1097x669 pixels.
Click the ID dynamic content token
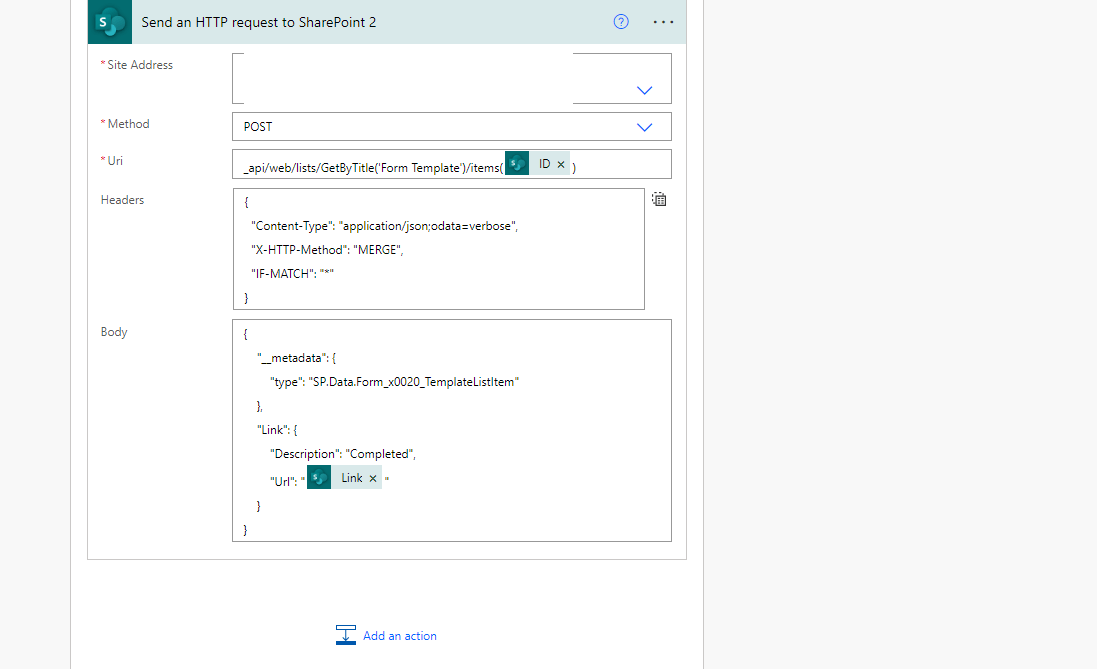[x=537, y=164]
